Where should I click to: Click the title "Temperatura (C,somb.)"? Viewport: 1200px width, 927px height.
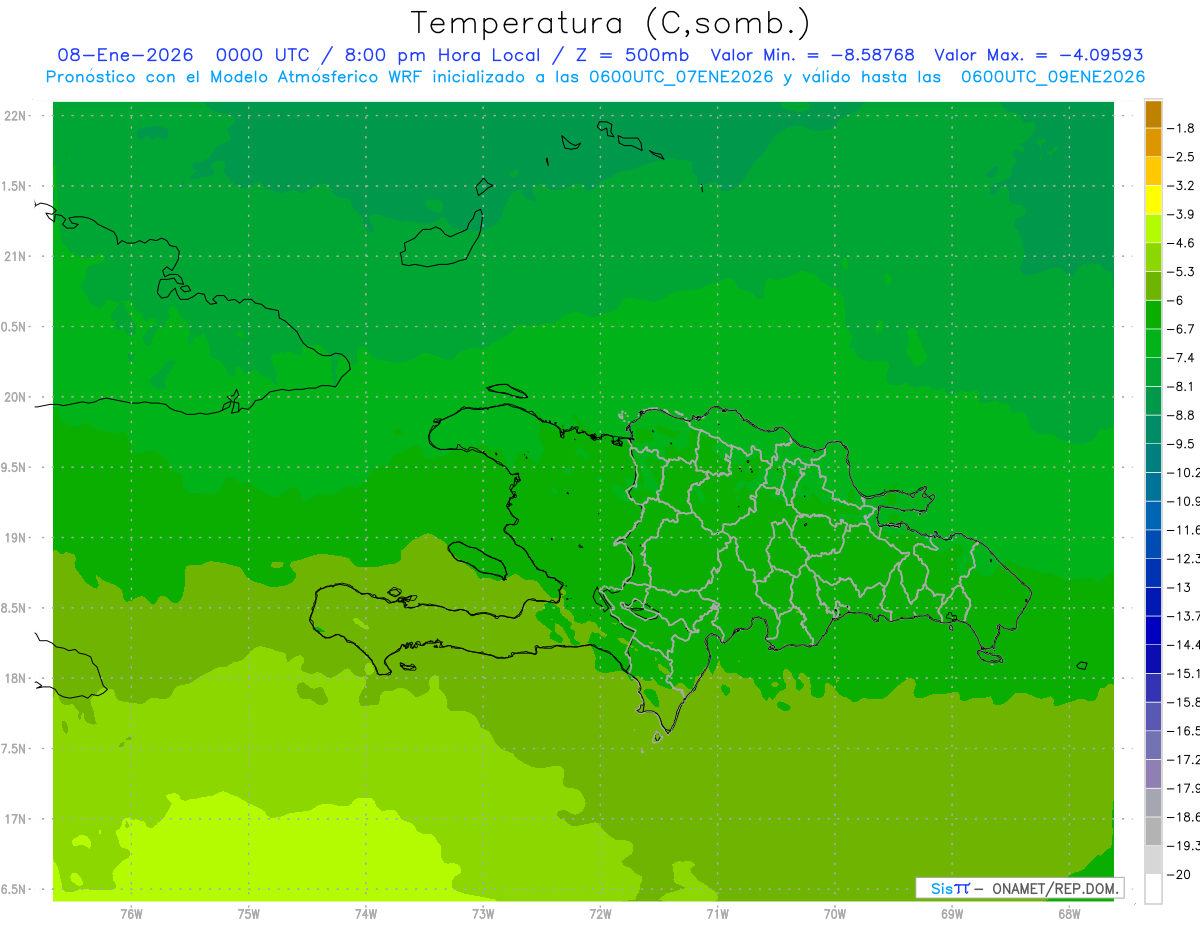tap(611, 23)
